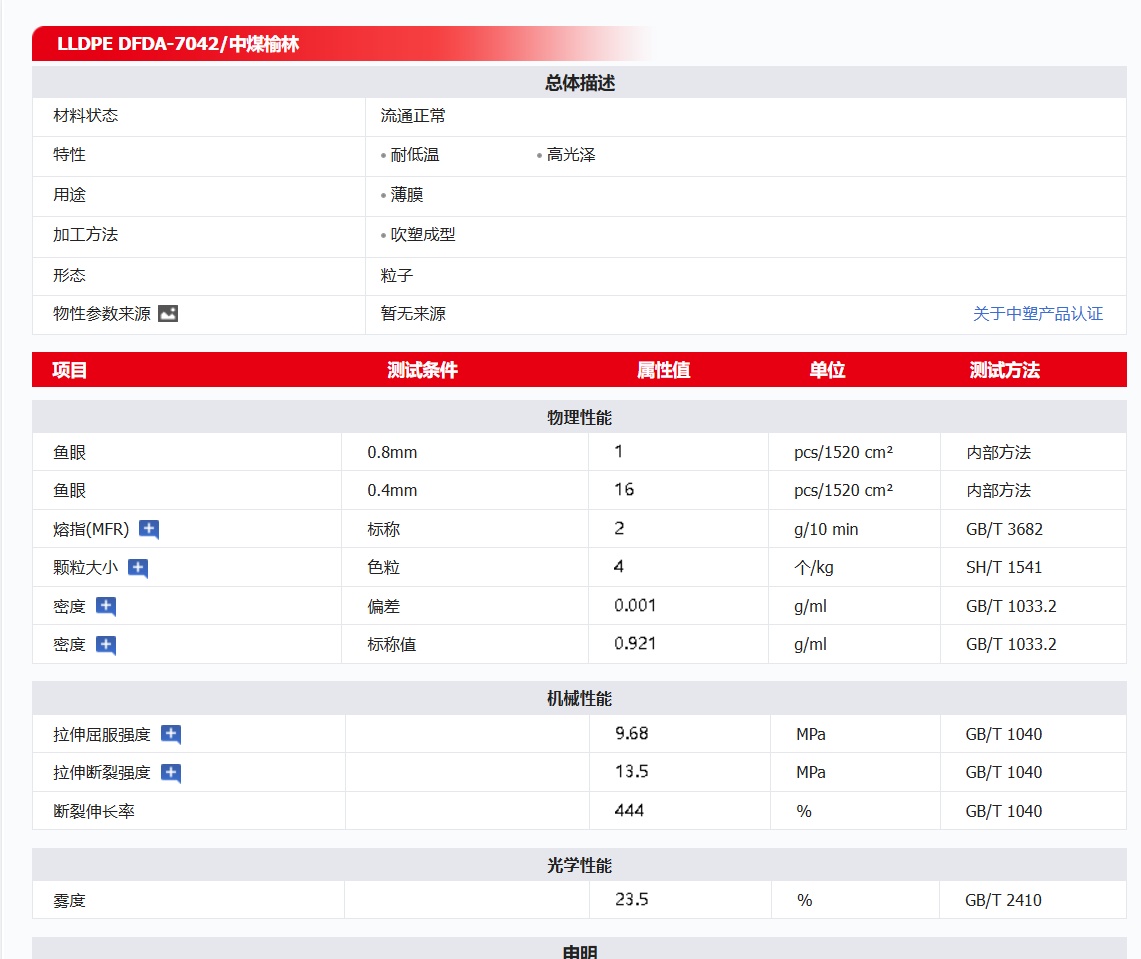Click the 断裂伸长率 label
This screenshot has width=1141, height=959.
[x=94, y=811]
